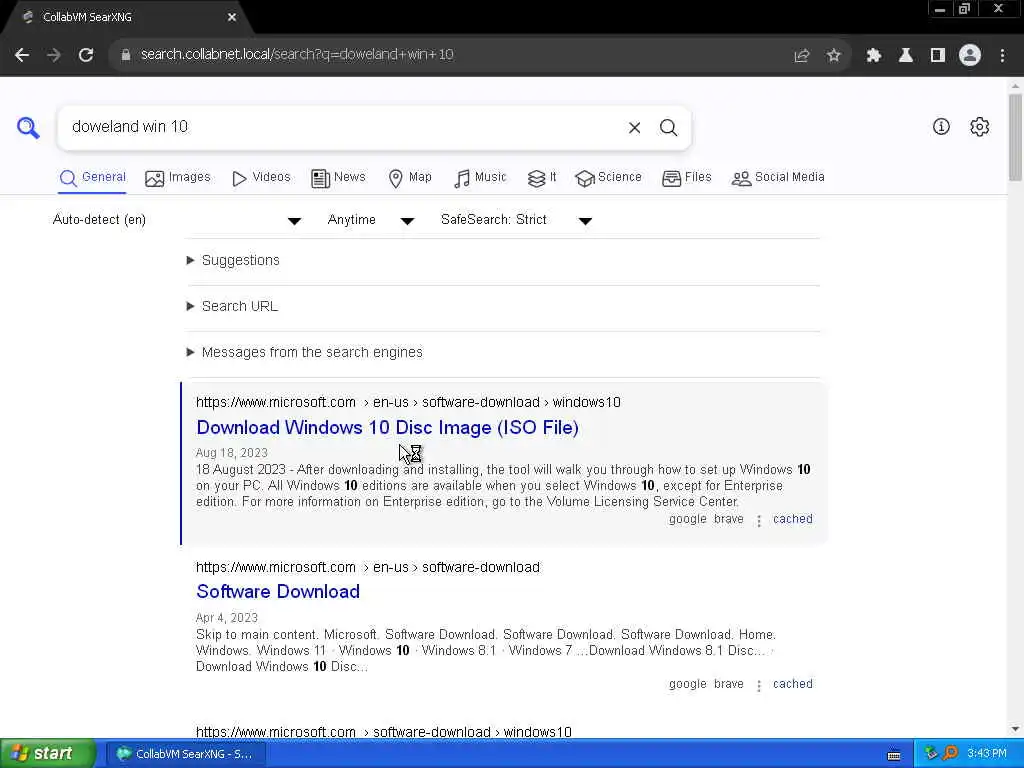Click the share page icon in address bar
This screenshot has height=768, width=1024.
tap(801, 56)
